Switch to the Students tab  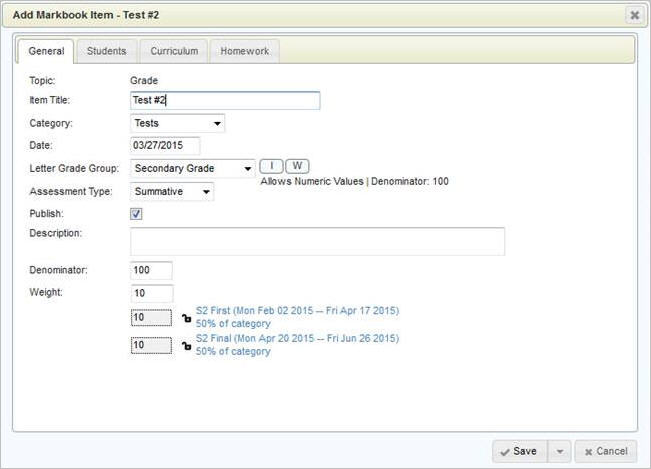(106, 51)
